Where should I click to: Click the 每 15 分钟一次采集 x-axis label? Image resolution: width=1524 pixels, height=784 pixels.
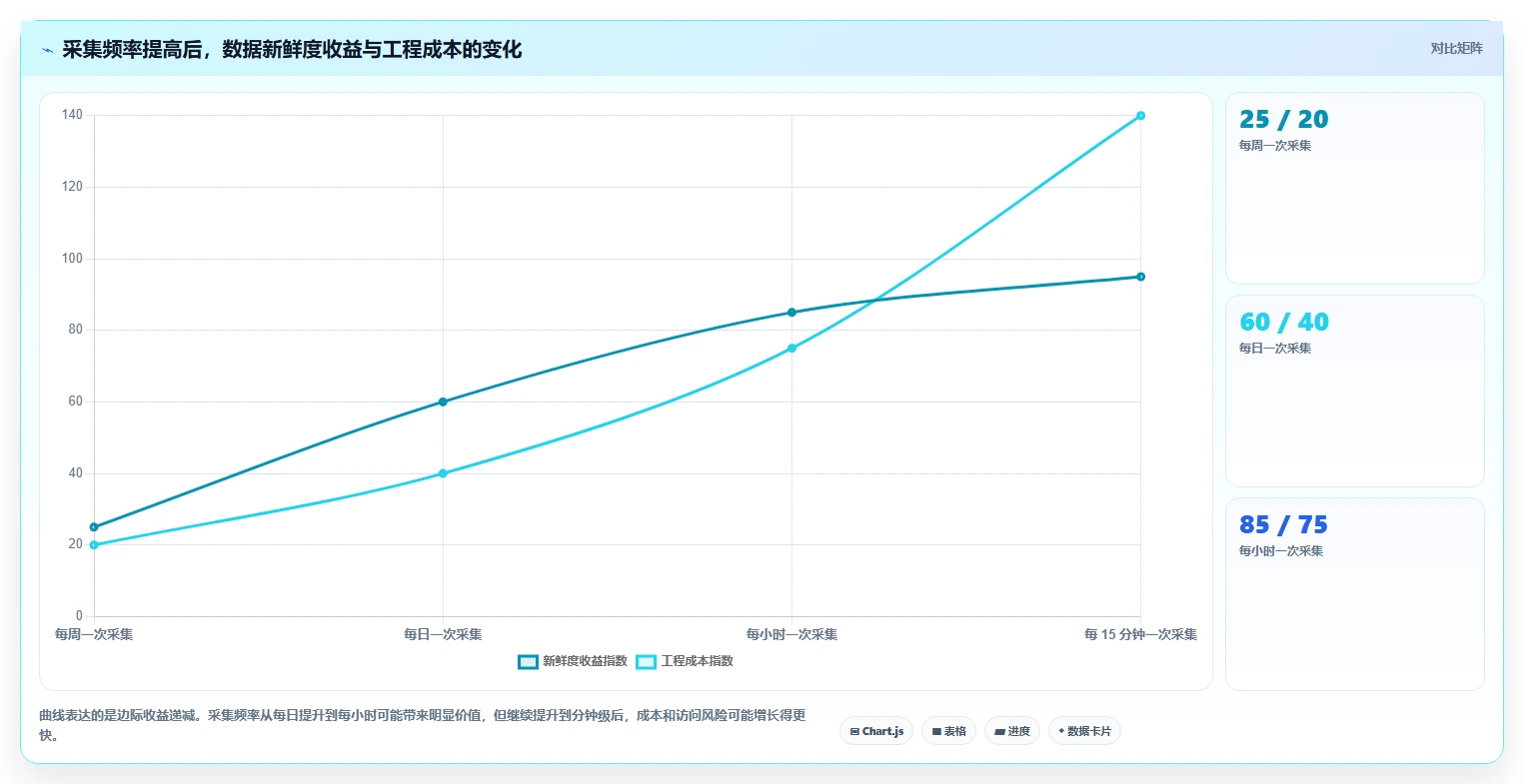click(x=1140, y=634)
